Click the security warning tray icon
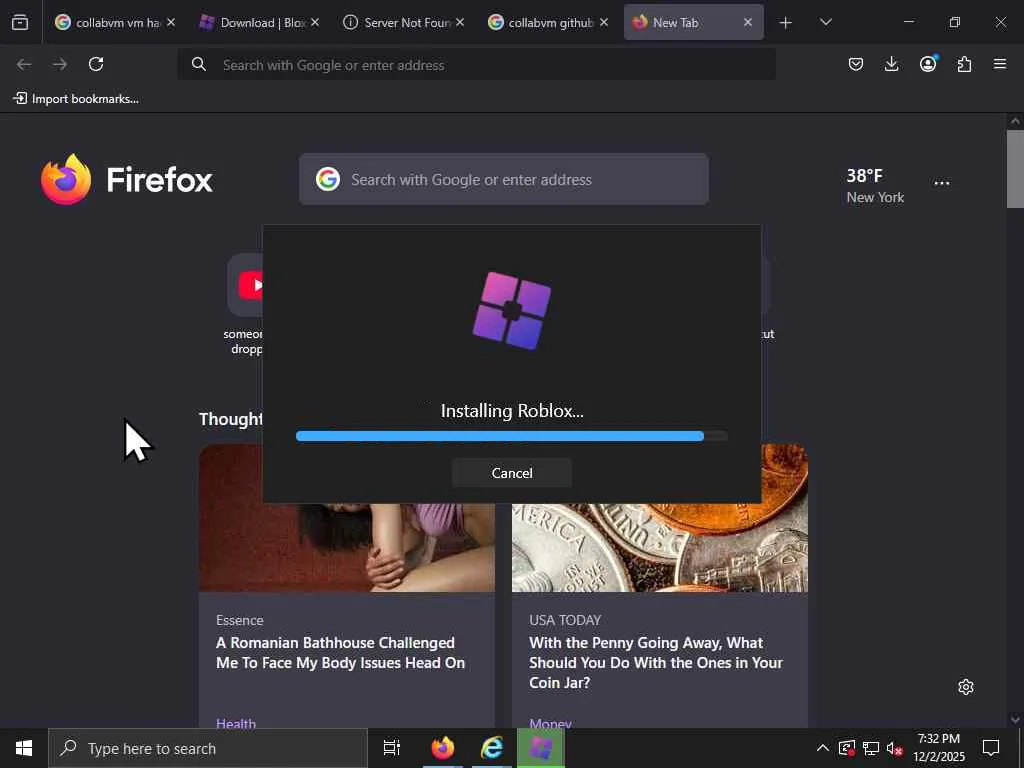The height and width of the screenshot is (768, 1024). [847, 748]
